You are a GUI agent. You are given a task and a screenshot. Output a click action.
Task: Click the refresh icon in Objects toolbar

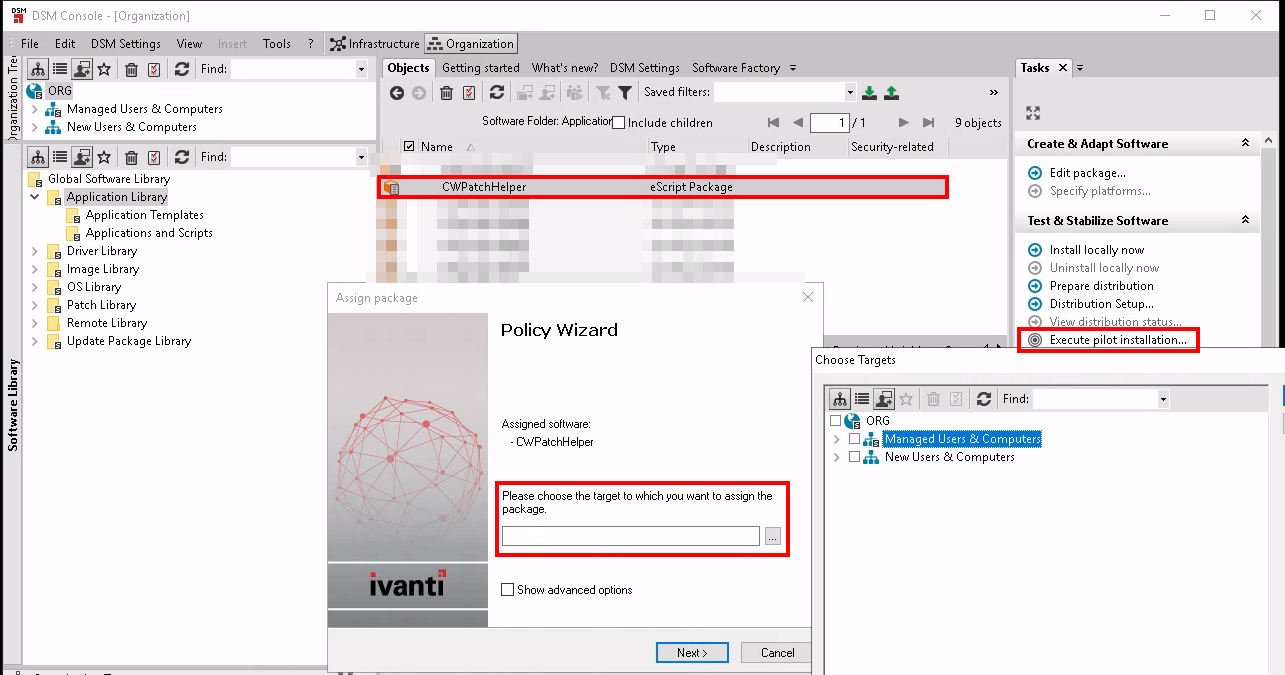(496, 93)
